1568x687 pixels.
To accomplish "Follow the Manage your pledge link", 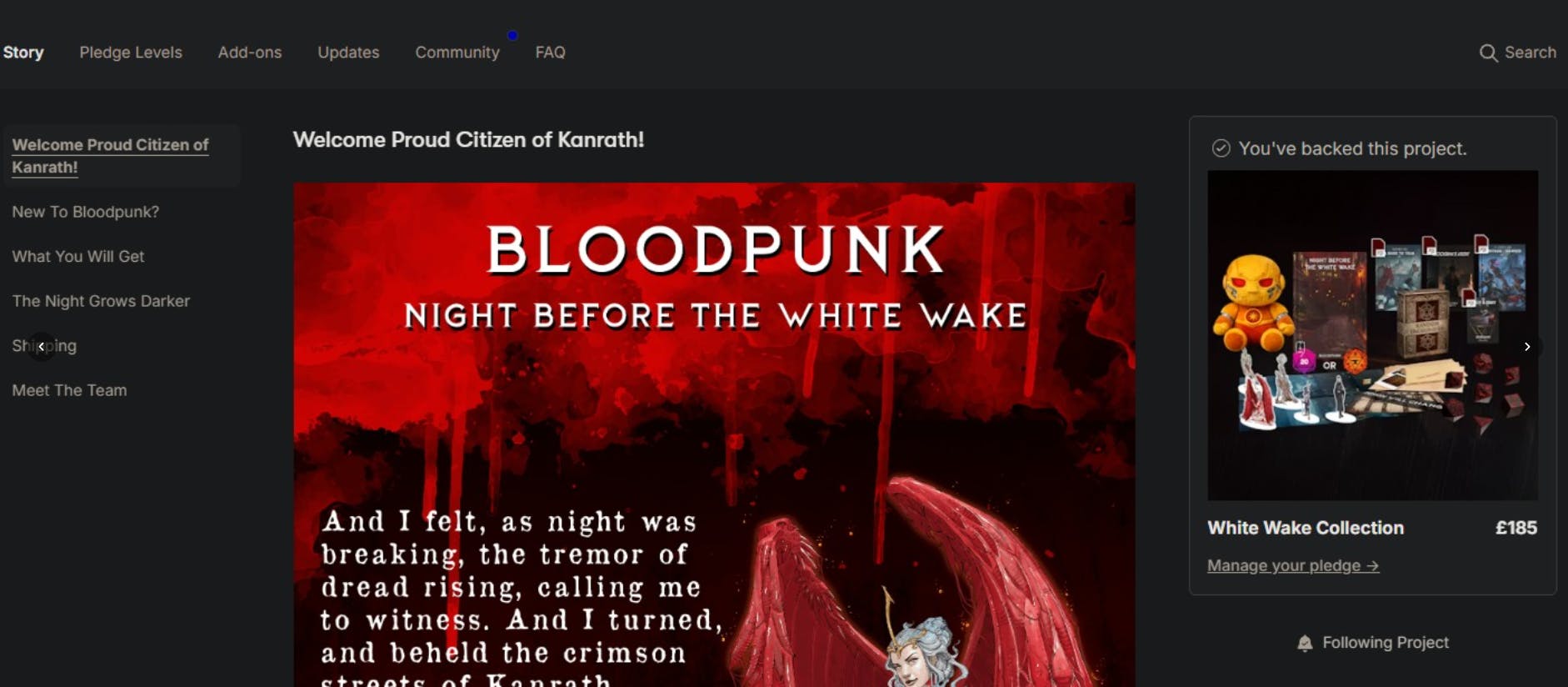I will [1293, 565].
